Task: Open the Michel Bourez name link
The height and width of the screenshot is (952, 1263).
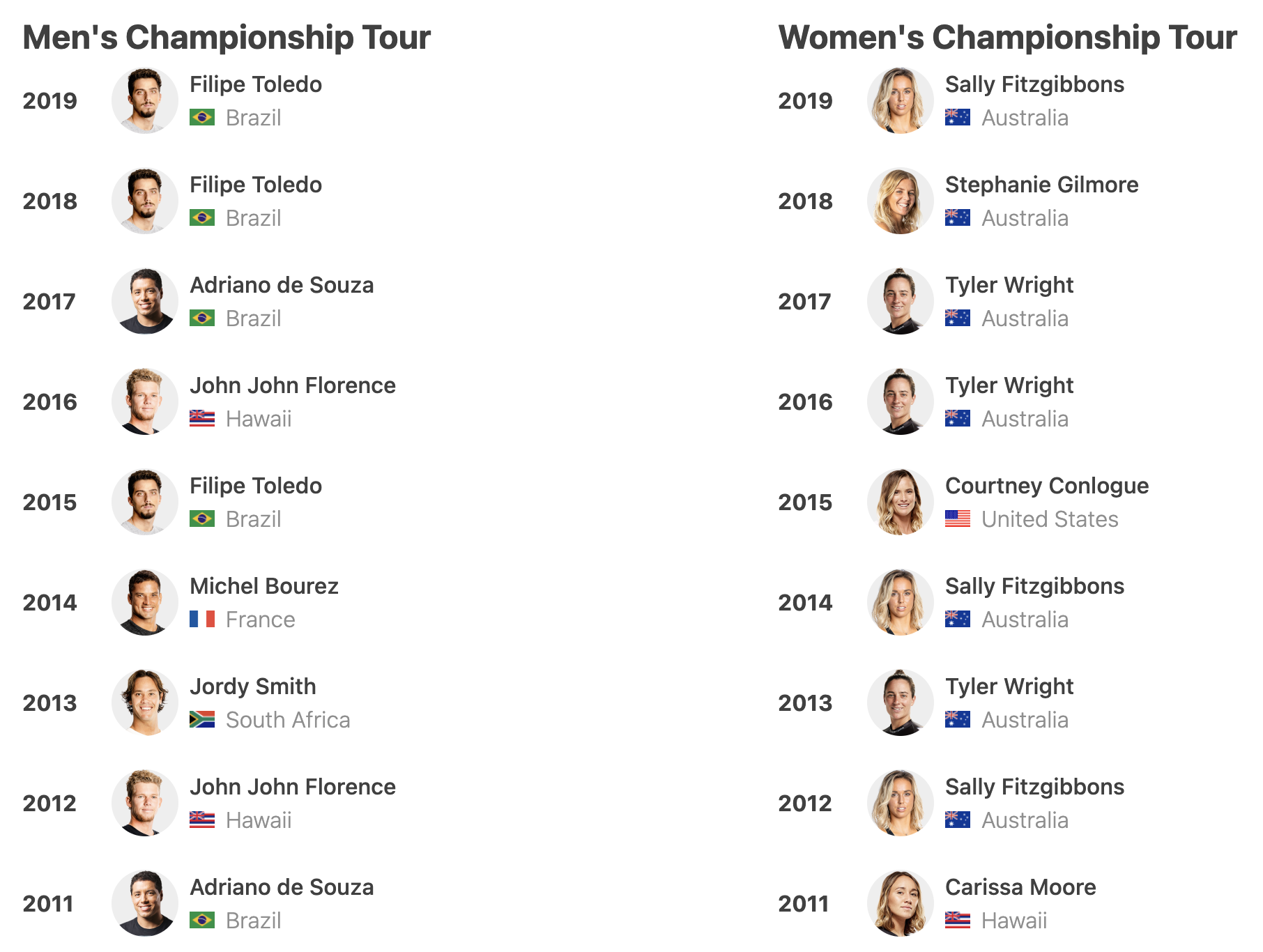Action: click(264, 586)
